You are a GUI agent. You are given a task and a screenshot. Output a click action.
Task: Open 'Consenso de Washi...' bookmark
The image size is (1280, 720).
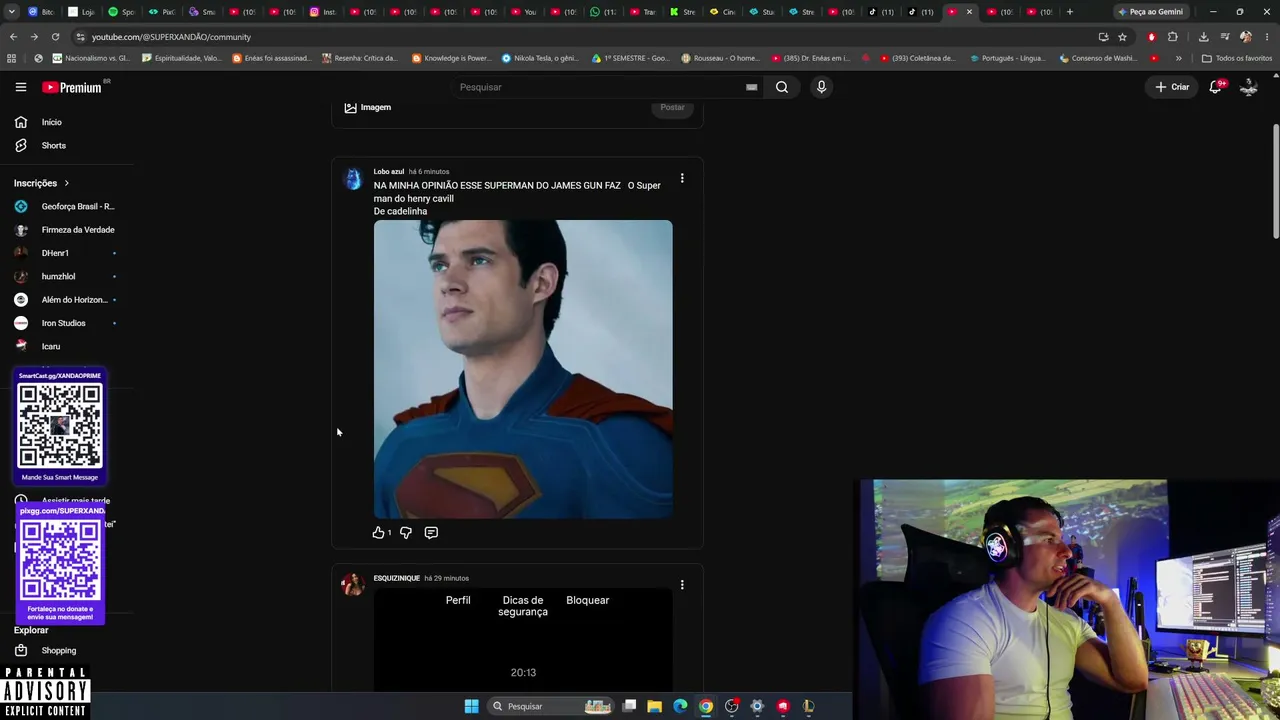[1098, 58]
